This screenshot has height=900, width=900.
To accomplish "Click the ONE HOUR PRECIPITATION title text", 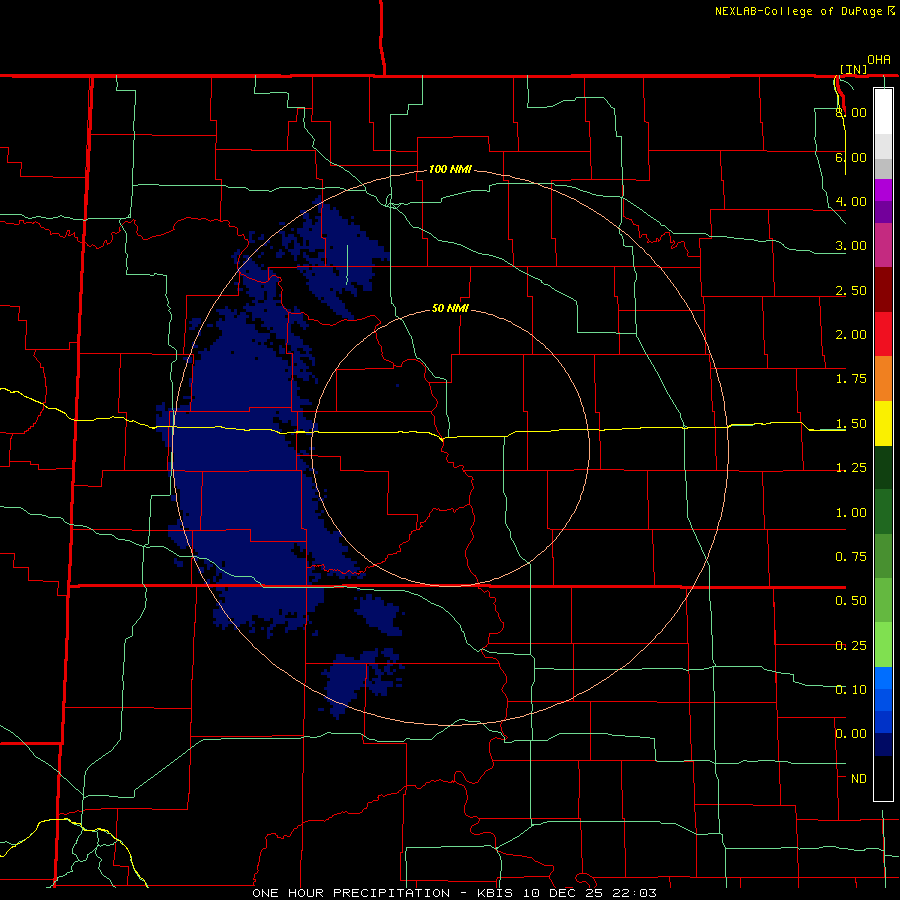I will click(351, 893).
